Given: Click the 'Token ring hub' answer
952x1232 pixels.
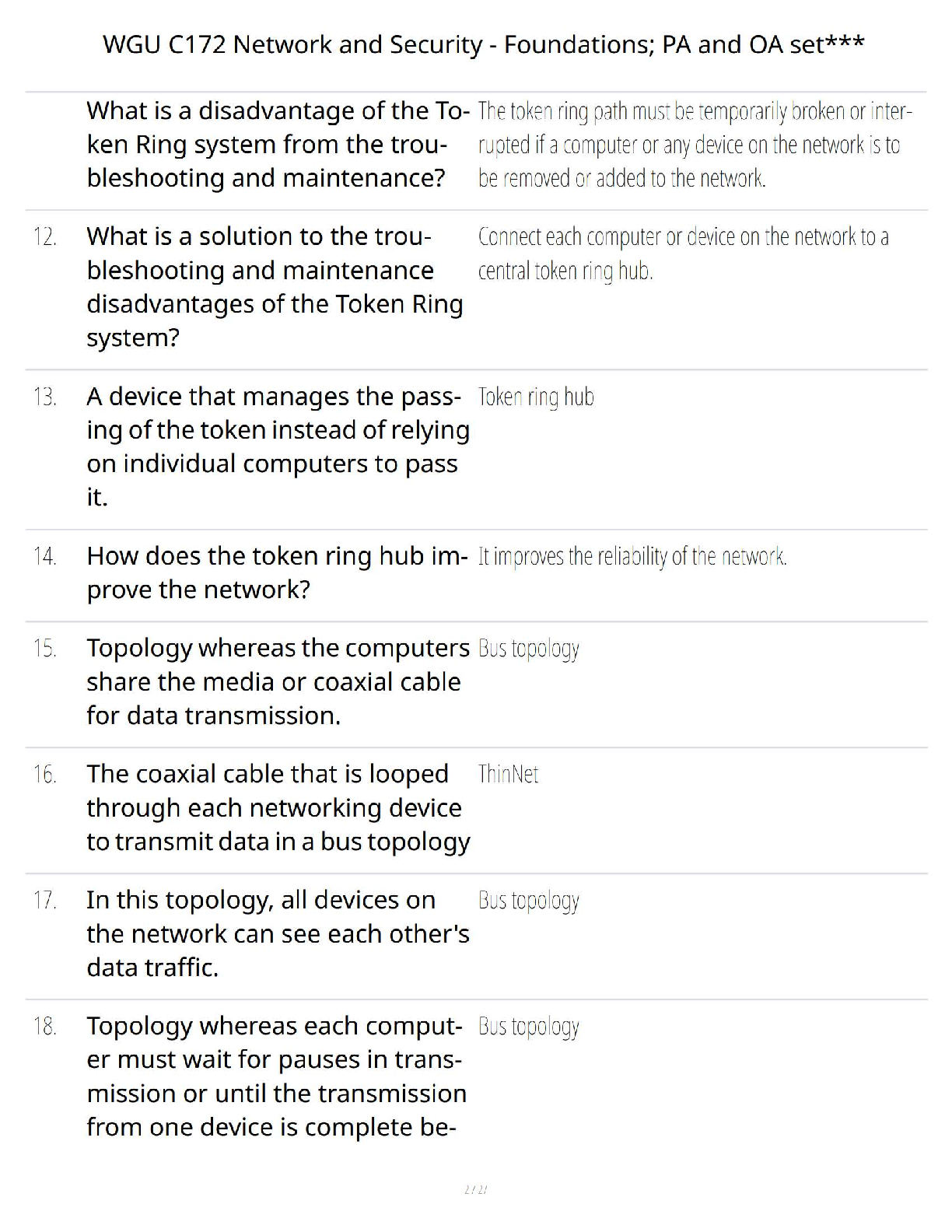Looking at the screenshot, I should point(536,397).
